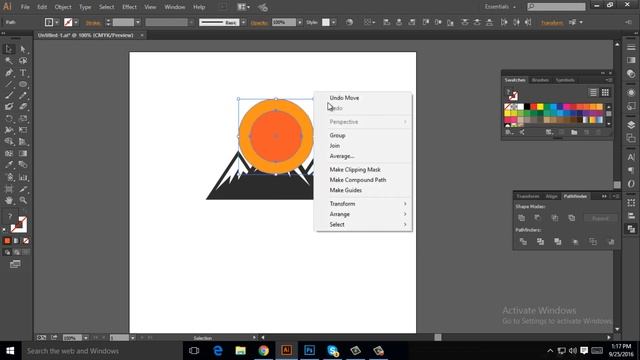Open the zoom level dropdown in status bar
The height and width of the screenshot is (360, 640).
click(x=85, y=338)
